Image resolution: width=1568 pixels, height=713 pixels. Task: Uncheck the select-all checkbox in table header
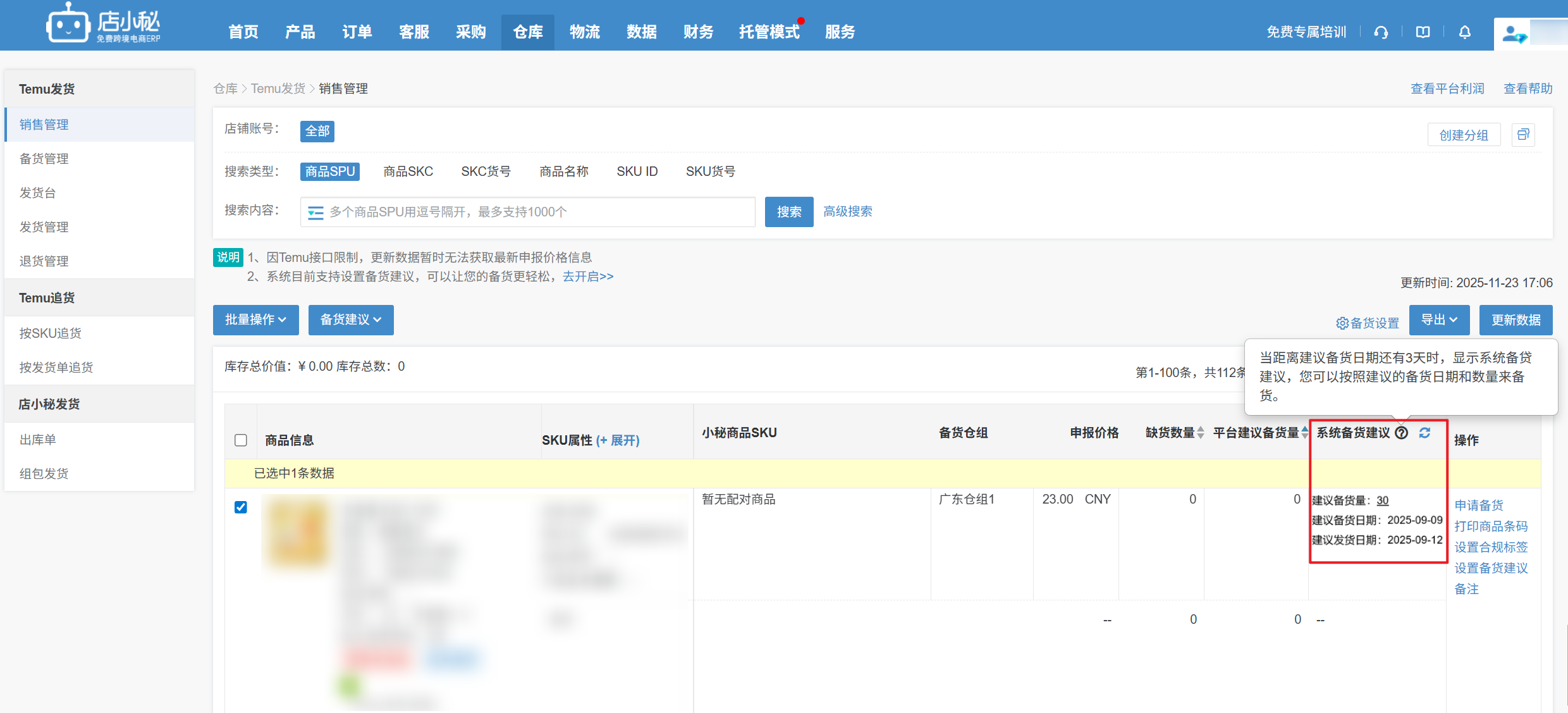click(x=240, y=440)
